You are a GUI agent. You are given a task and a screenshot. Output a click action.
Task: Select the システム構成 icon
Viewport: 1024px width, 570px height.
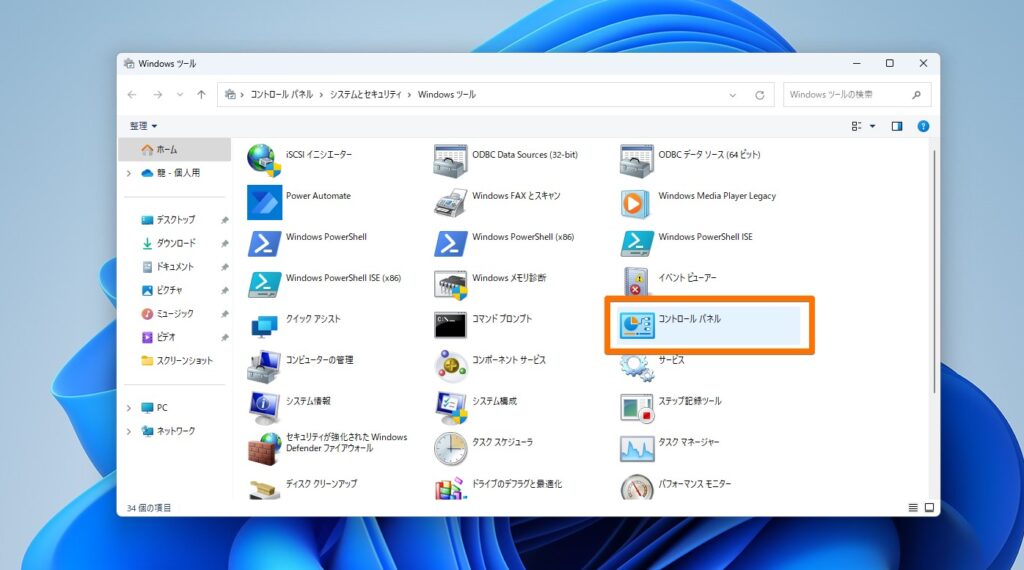coord(451,408)
